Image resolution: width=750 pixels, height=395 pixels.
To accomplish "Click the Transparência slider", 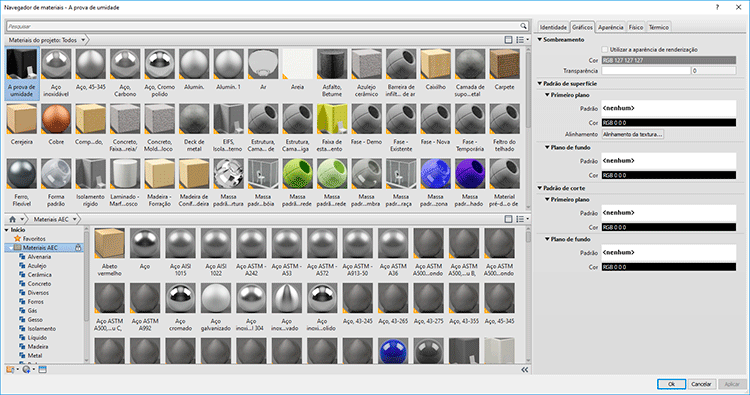I will [x=646, y=71].
